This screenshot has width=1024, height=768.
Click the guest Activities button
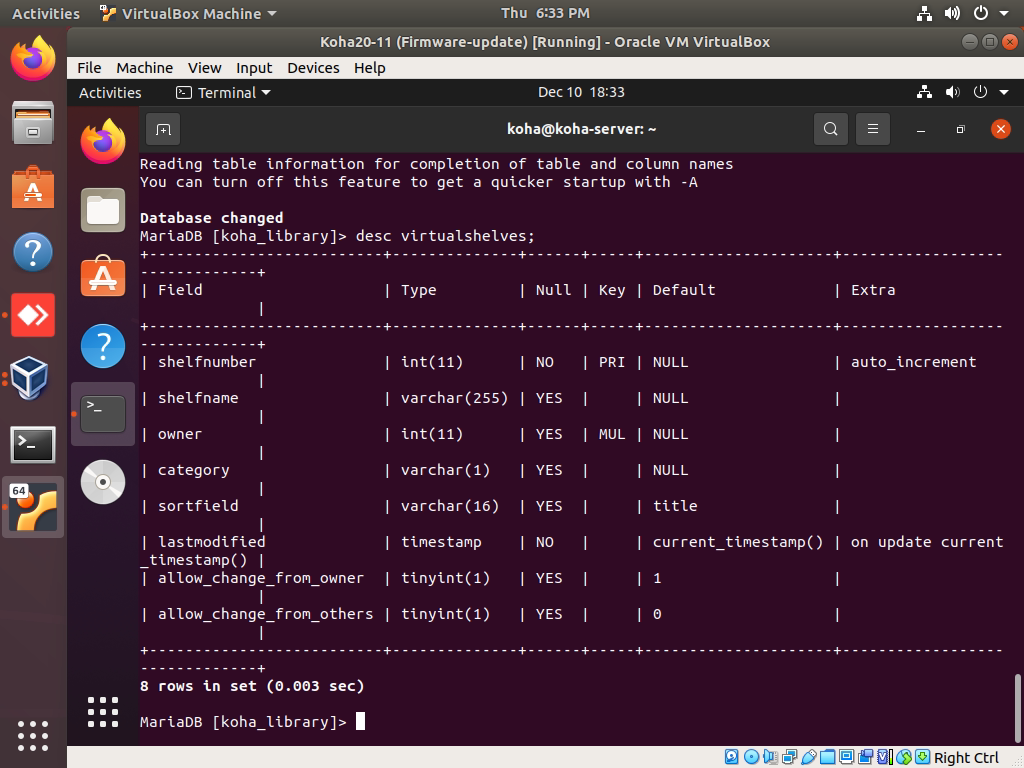click(110, 92)
